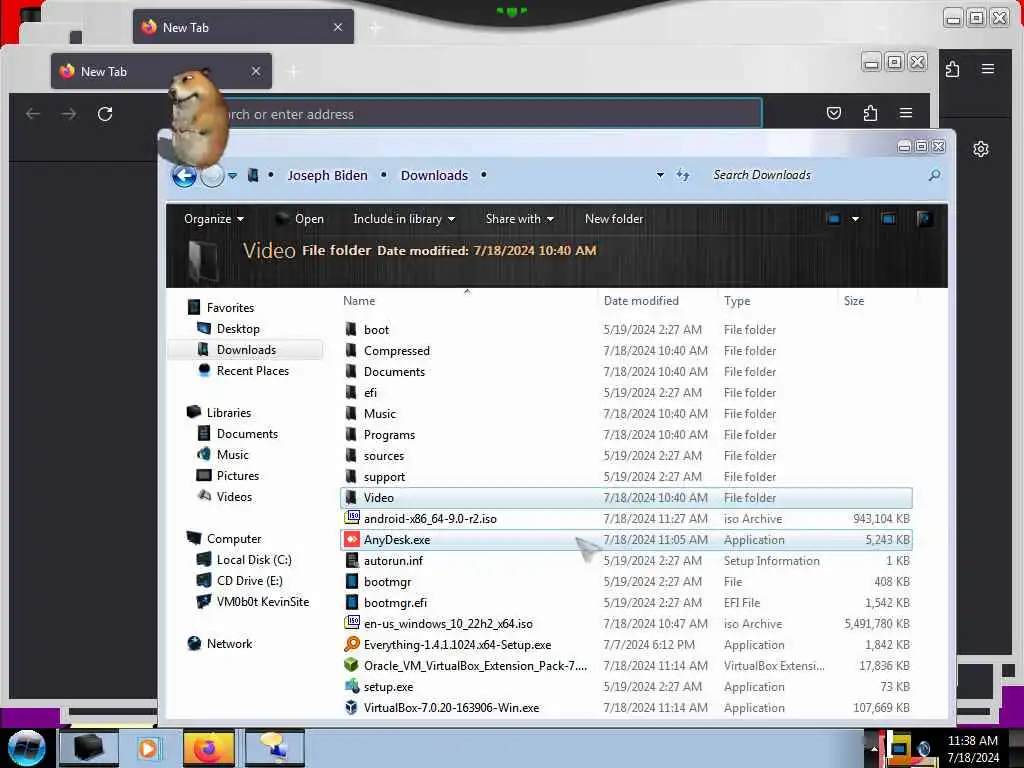
Task: Click the Explorer help icon
Action: [x=924, y=219]
